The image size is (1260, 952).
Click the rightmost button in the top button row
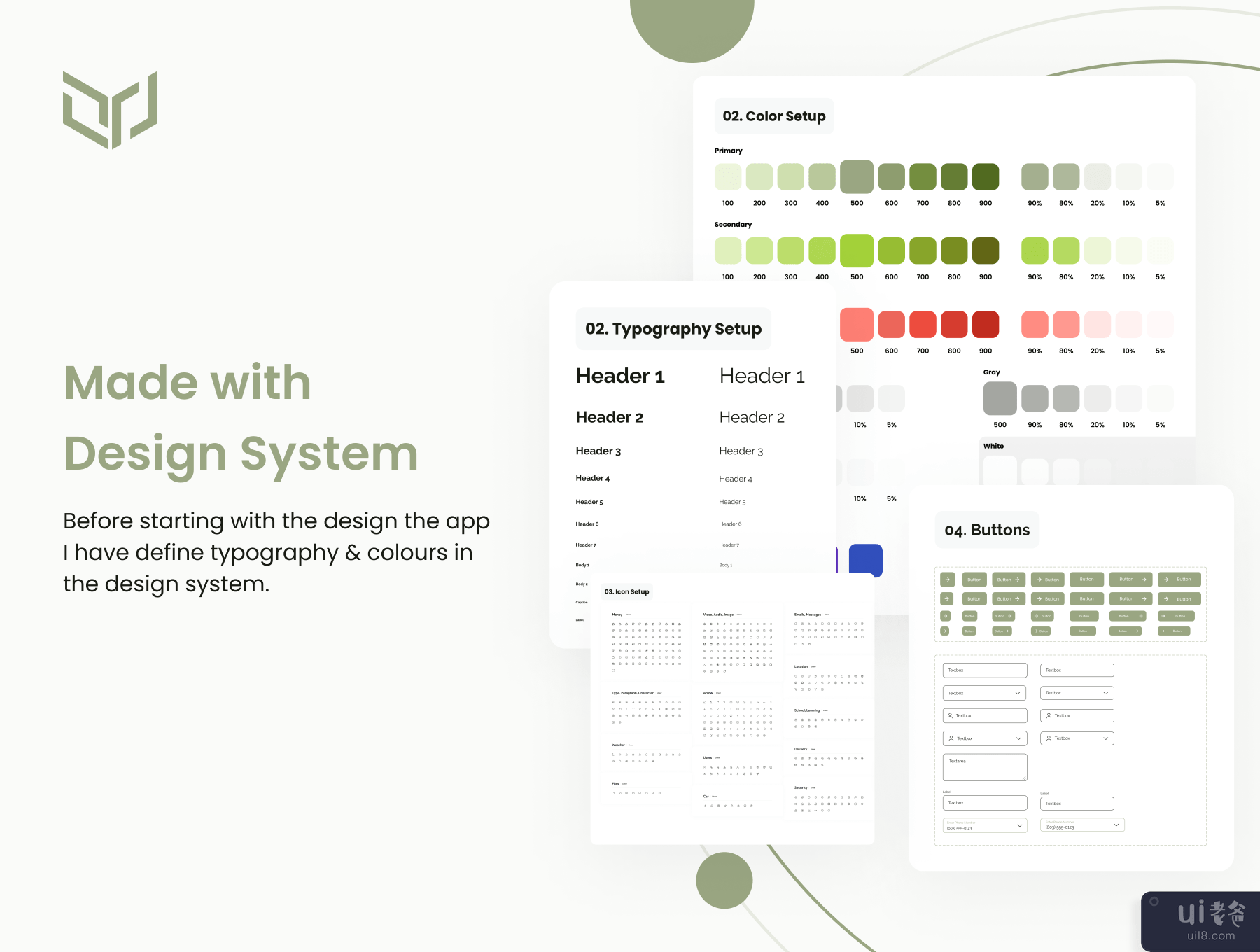pyautogui.click(x=1179, y=580)
